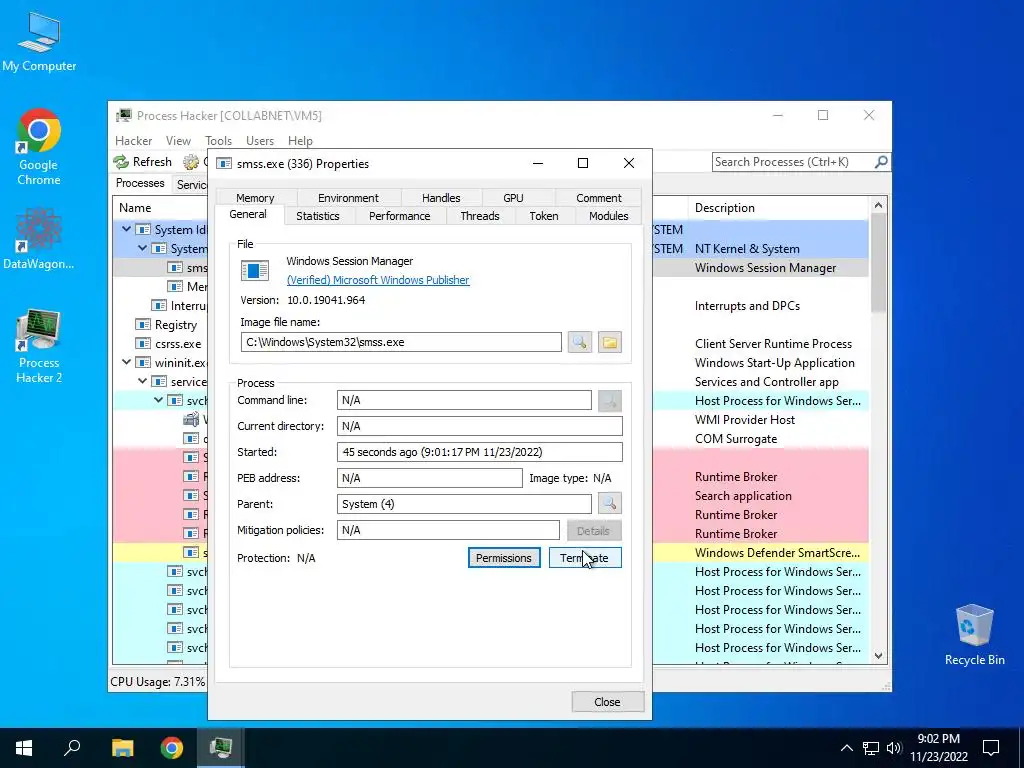This screenshot has height=768, width=1024.
Task: Open the Token tab
Action: pos(544,216)
